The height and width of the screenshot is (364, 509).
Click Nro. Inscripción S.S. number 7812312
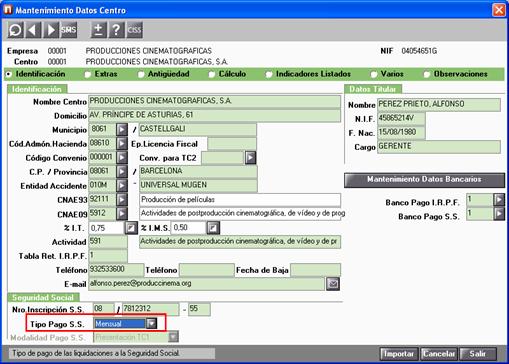tap(150, 309)
